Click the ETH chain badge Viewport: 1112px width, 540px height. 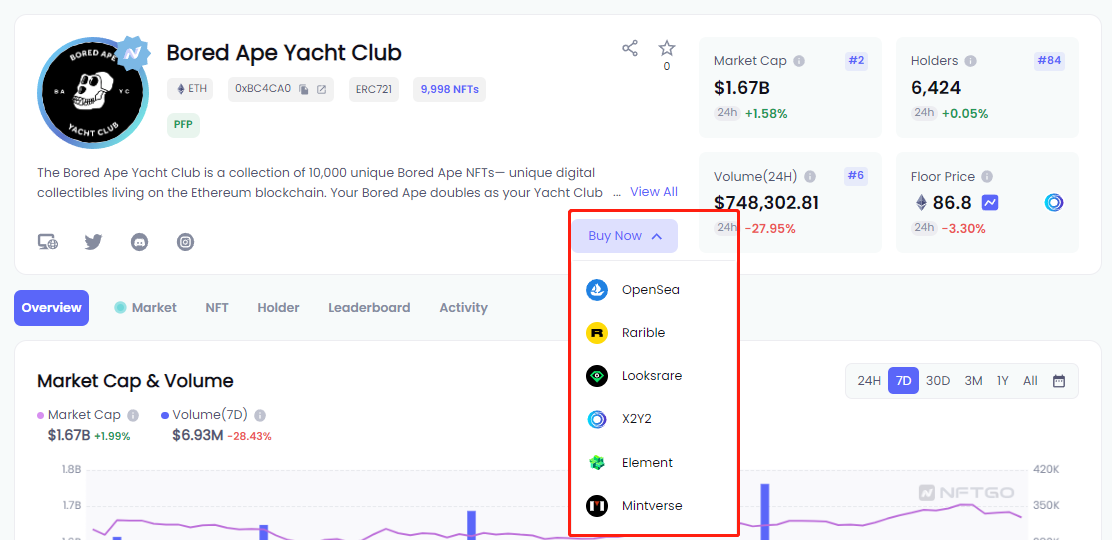coord(190,89)
